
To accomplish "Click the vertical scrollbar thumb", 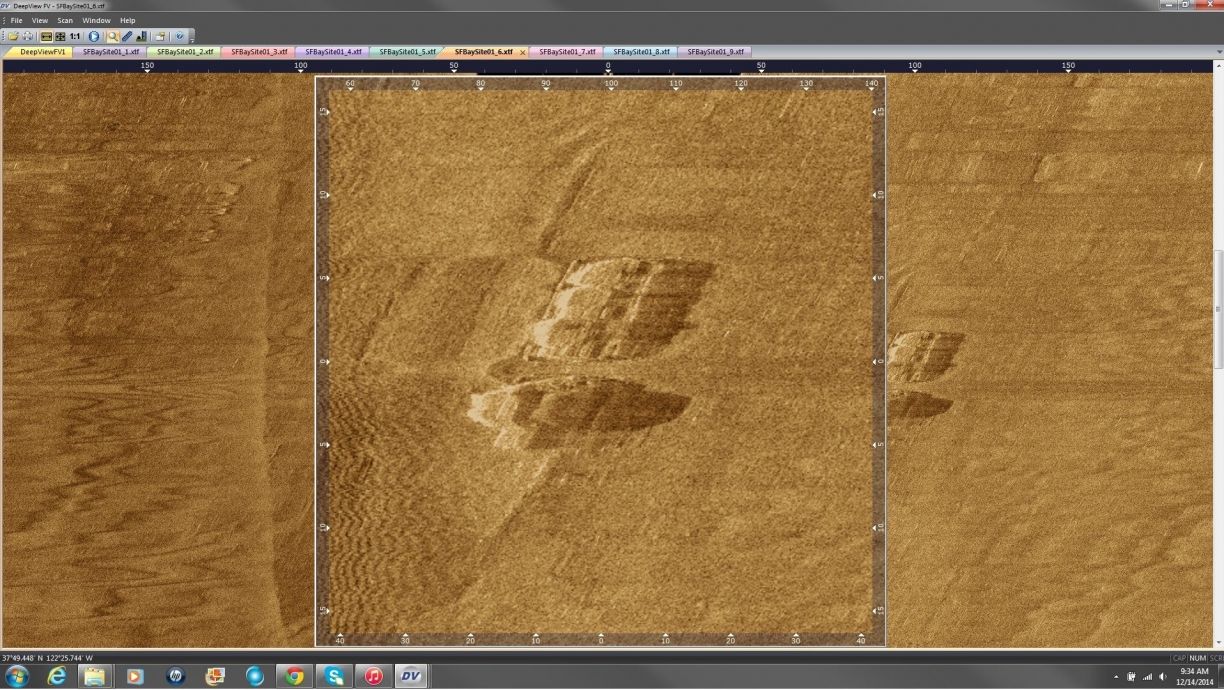I will click(x=1217, y=308).
